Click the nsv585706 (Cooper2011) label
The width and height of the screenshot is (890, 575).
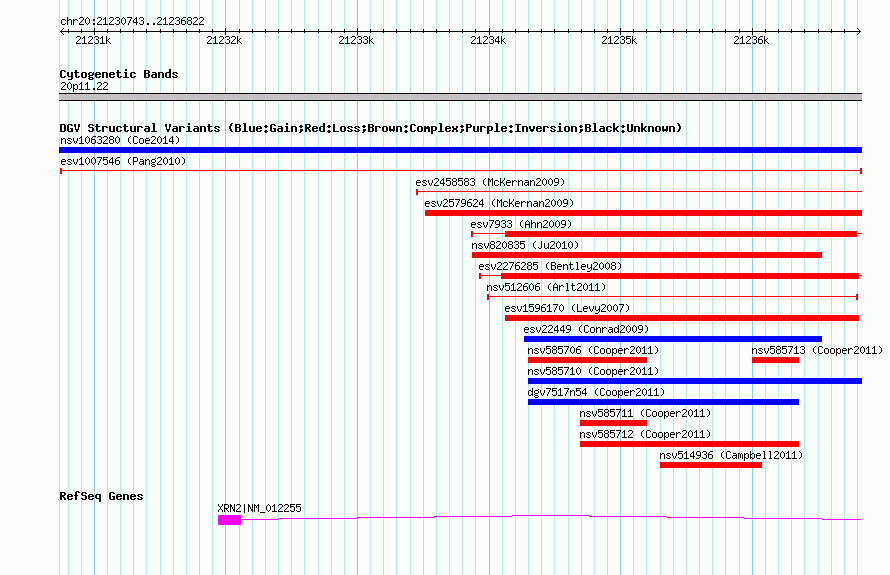tap(593, 350)
